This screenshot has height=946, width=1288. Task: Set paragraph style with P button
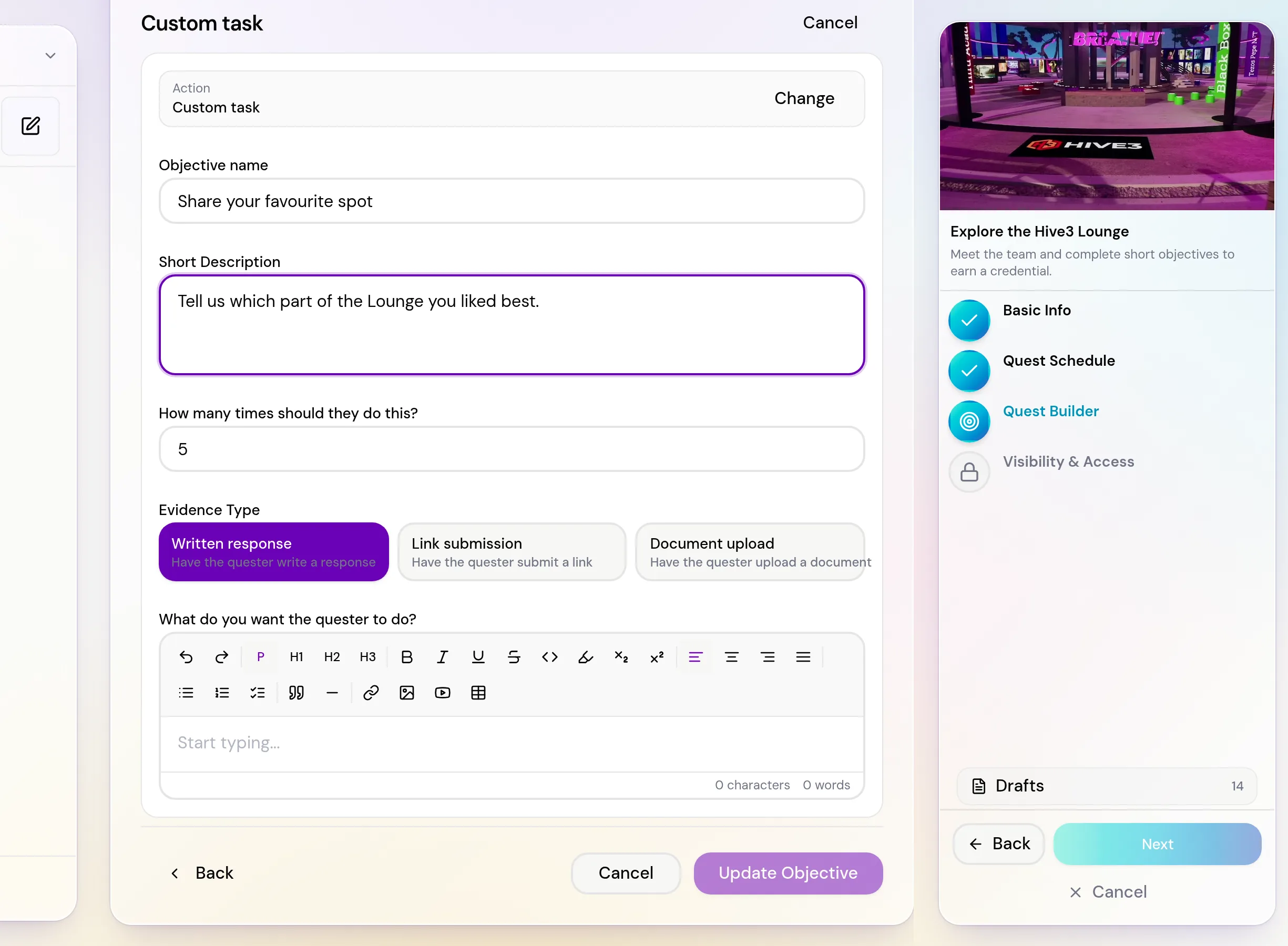pos(261,657)
